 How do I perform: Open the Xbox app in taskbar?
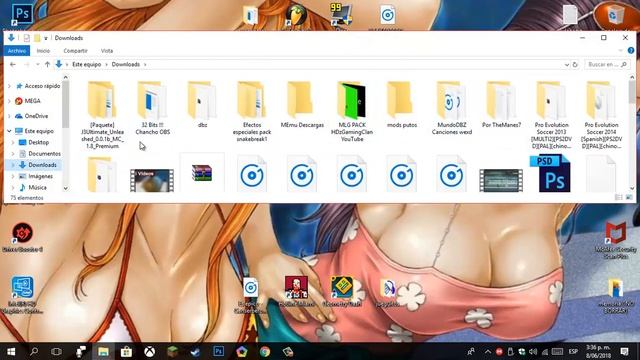149,351
